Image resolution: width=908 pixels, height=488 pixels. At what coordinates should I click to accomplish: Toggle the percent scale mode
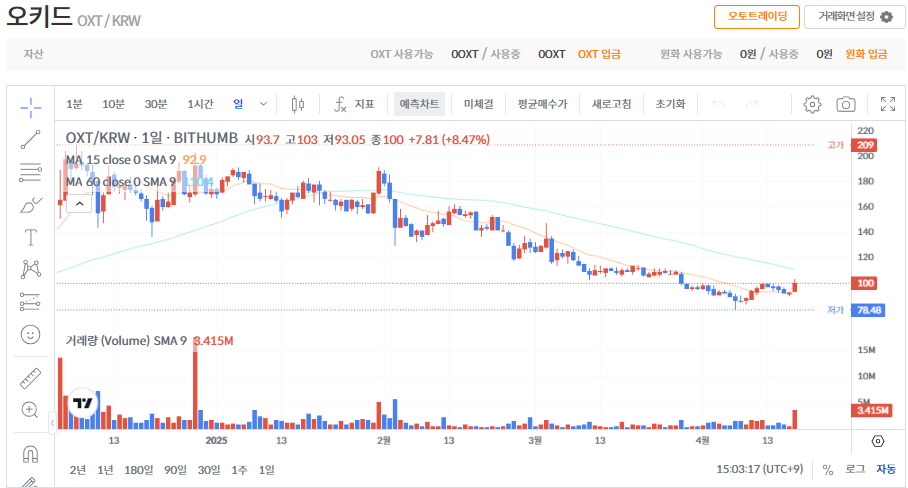tap(828, 470)
